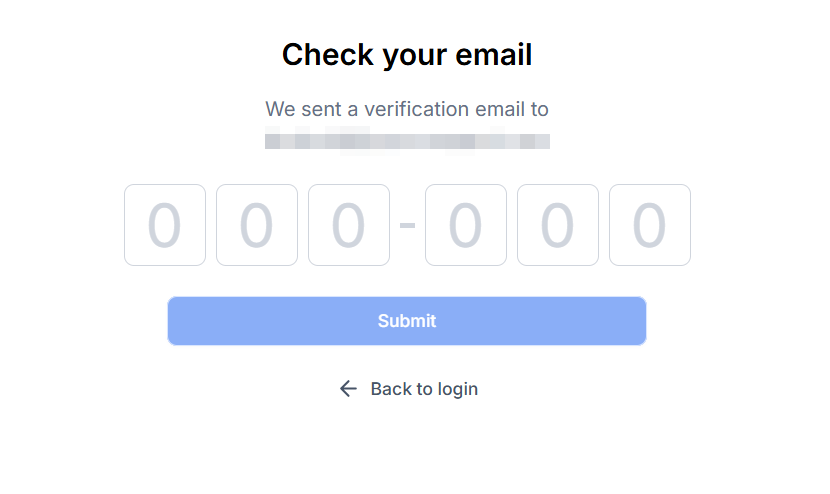Focus the fourth verification code digit box
This screenshot has width=830, height=494.
click(x=466, y=225)
